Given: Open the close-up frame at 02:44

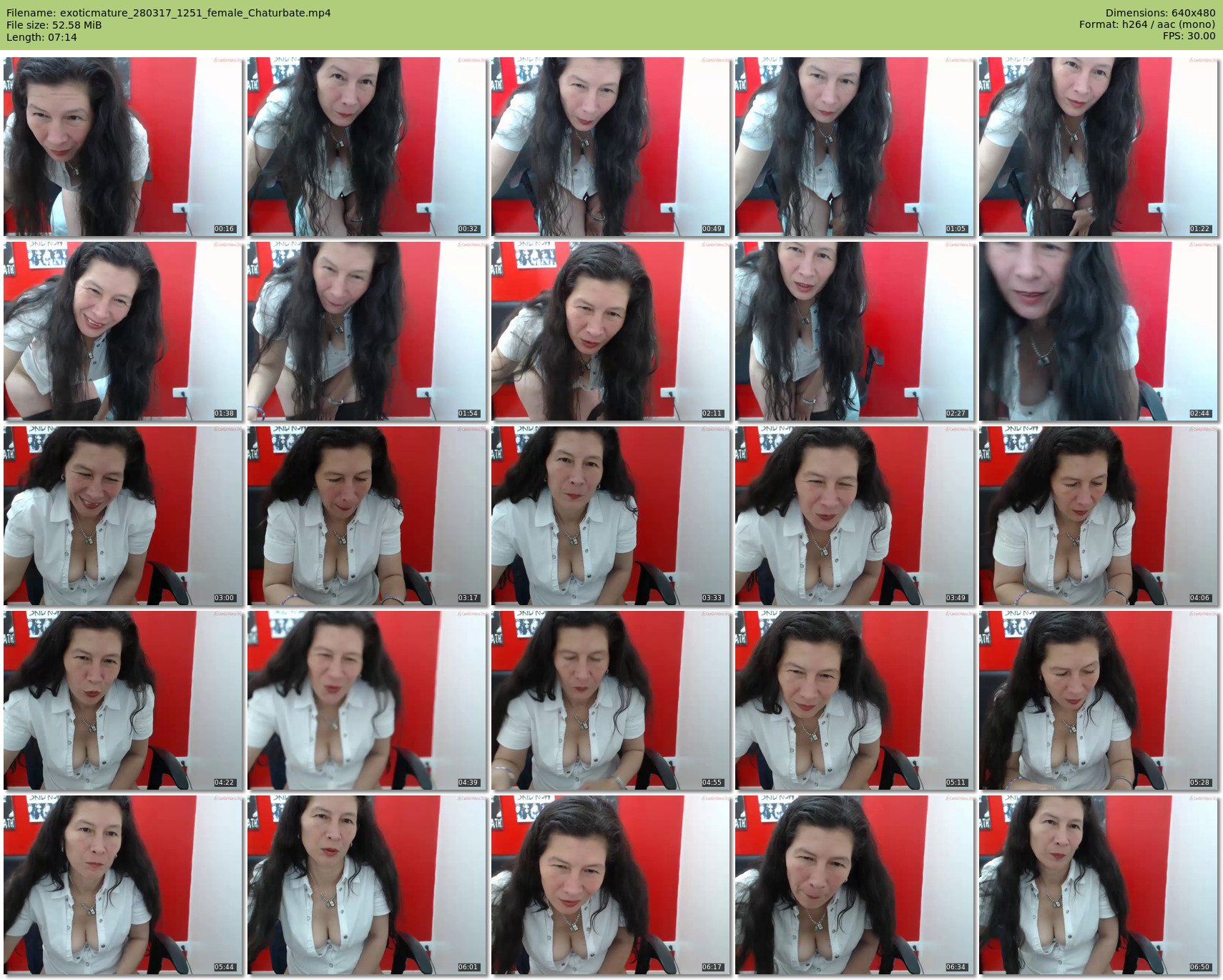Looking at the screenshot, I should click(1099, 331).
